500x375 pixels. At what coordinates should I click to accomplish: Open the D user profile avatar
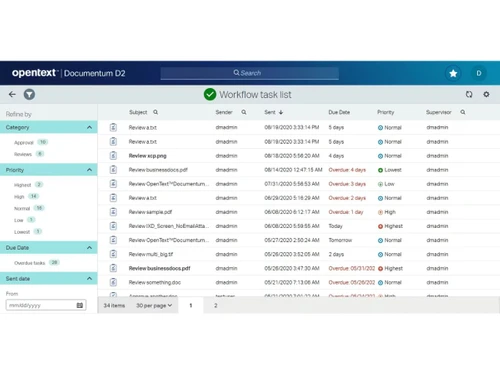pos(479,73)
